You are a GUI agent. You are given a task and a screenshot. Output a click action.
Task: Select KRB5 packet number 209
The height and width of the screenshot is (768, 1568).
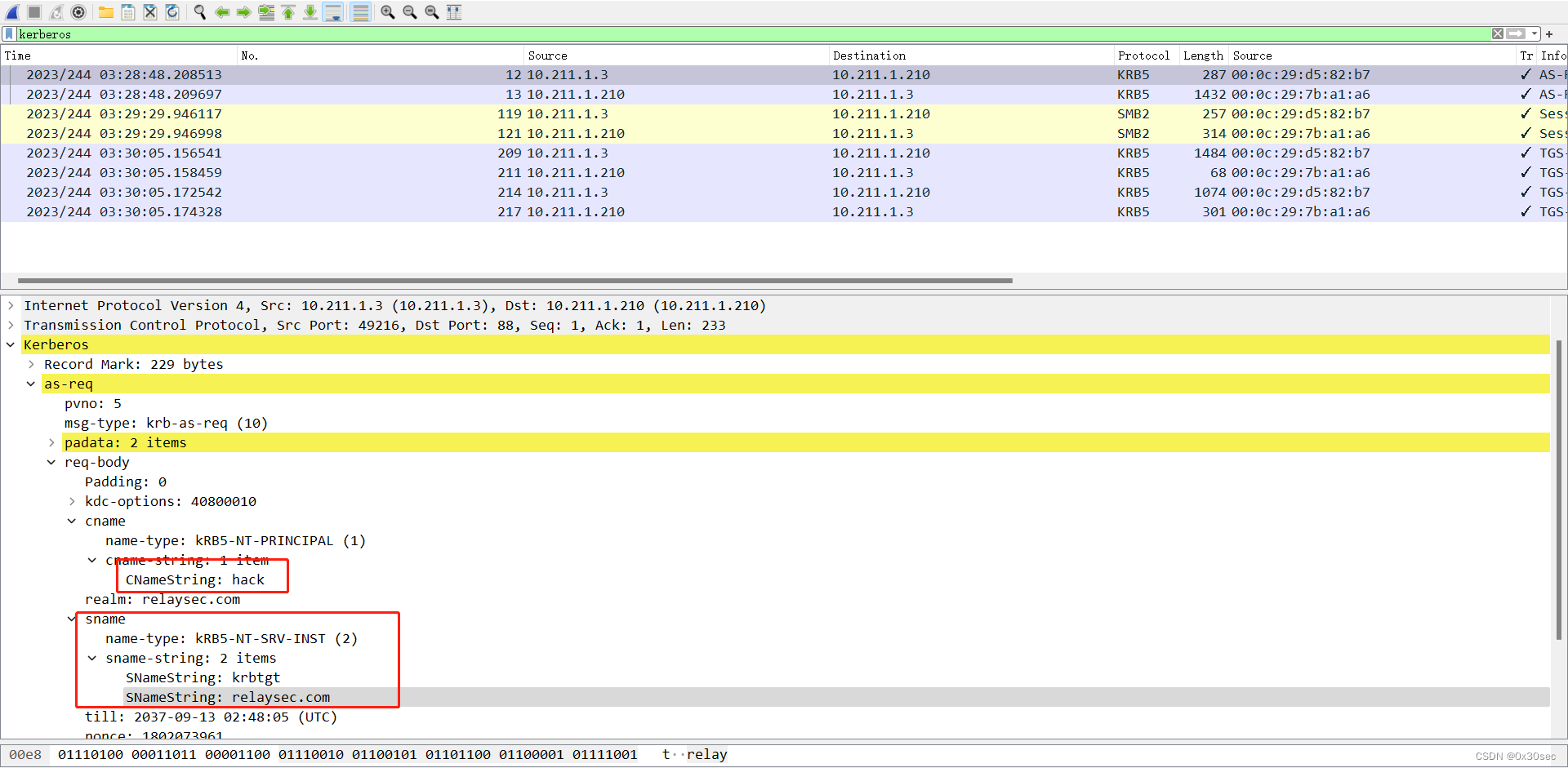pos(784,153)
